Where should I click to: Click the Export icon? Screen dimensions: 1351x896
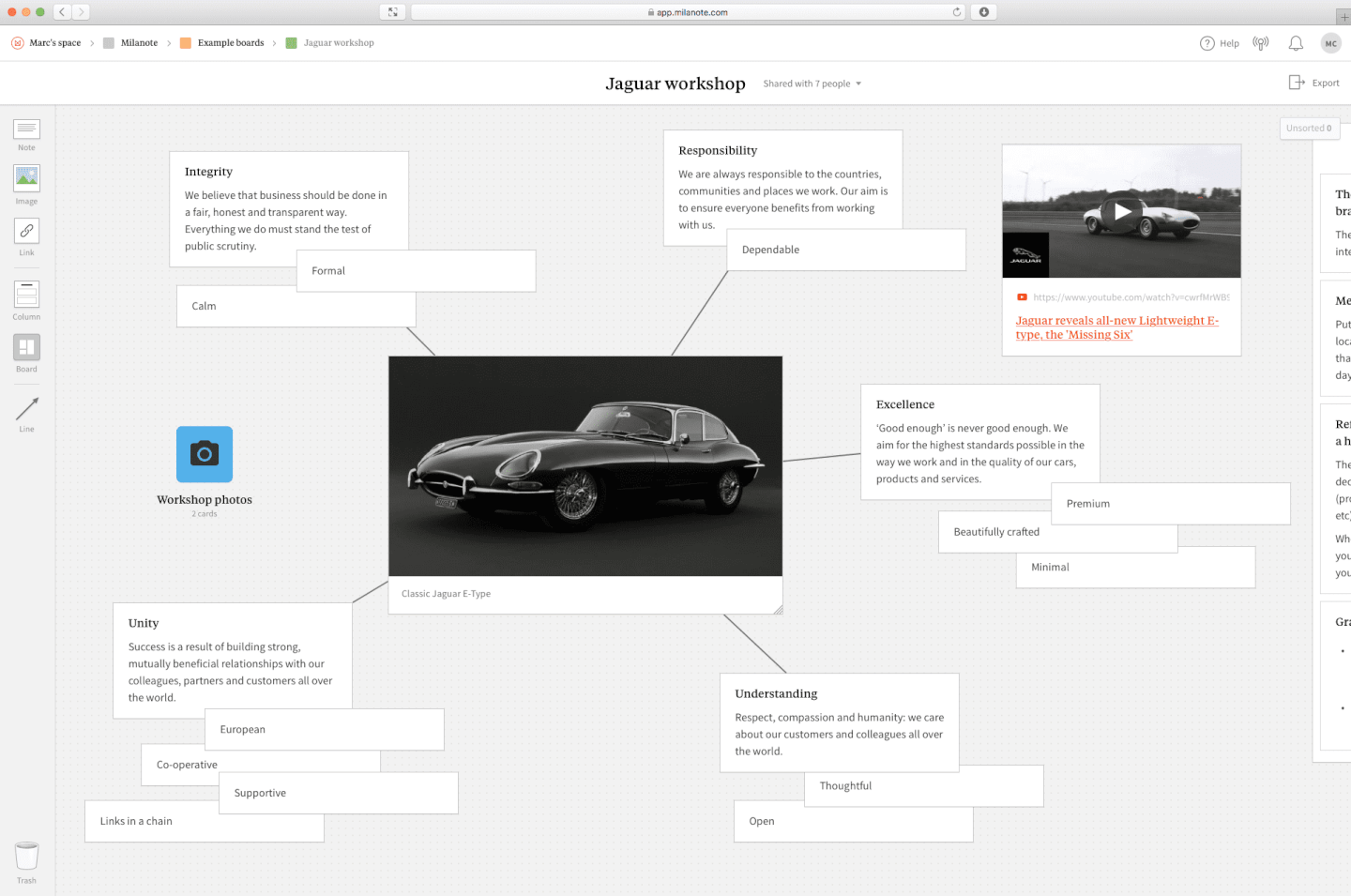1297,83
